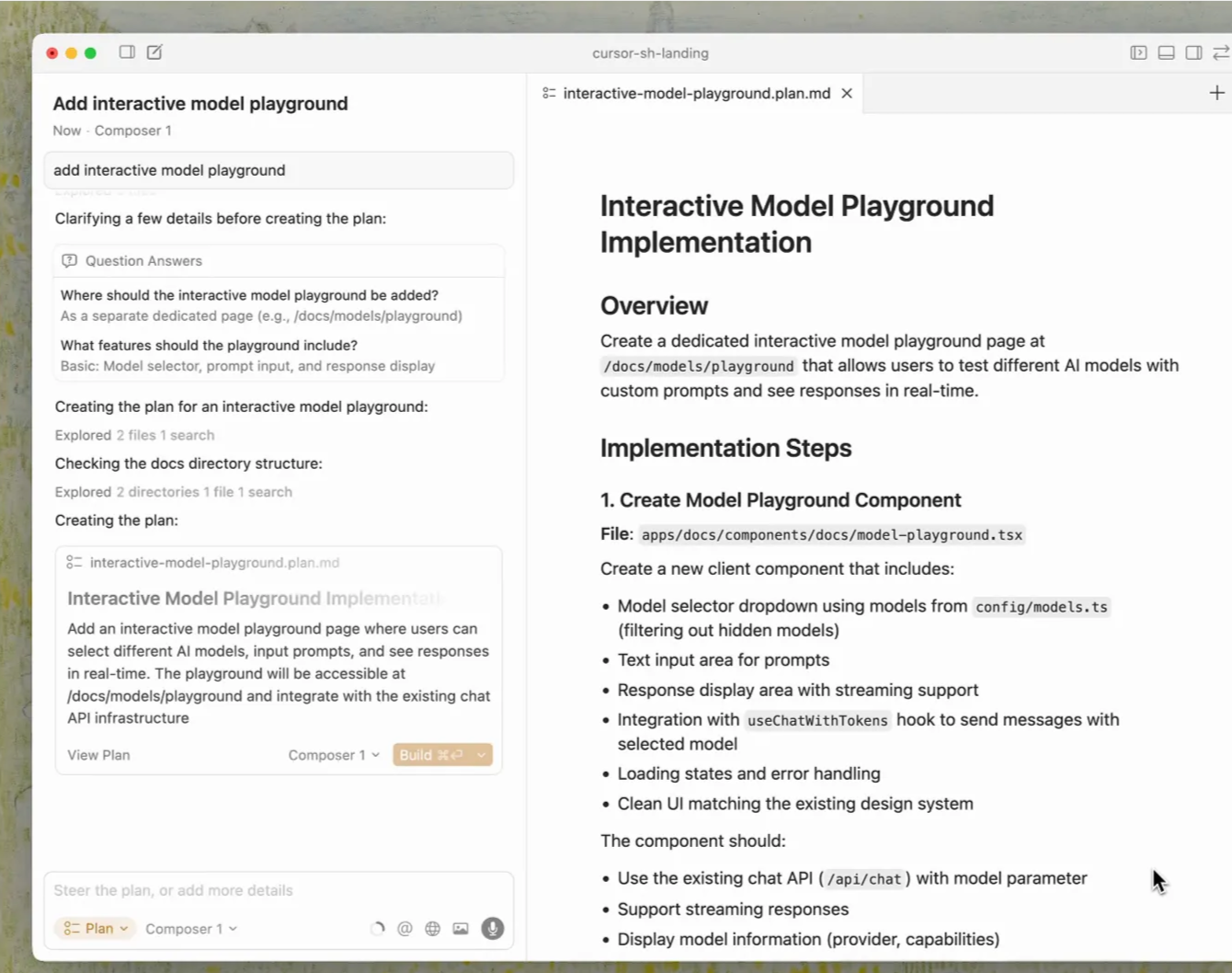Click the '1. Create Model Playground Component' heading
Viewport: 1232px width, 973px height.
click(781, 500)
